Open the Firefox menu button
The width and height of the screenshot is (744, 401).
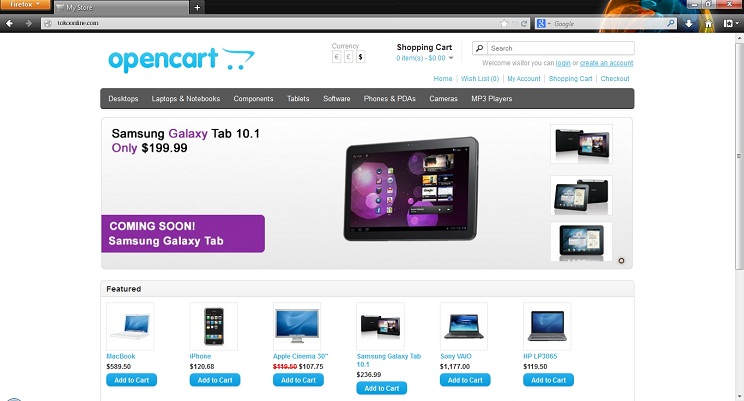[25, 5]
